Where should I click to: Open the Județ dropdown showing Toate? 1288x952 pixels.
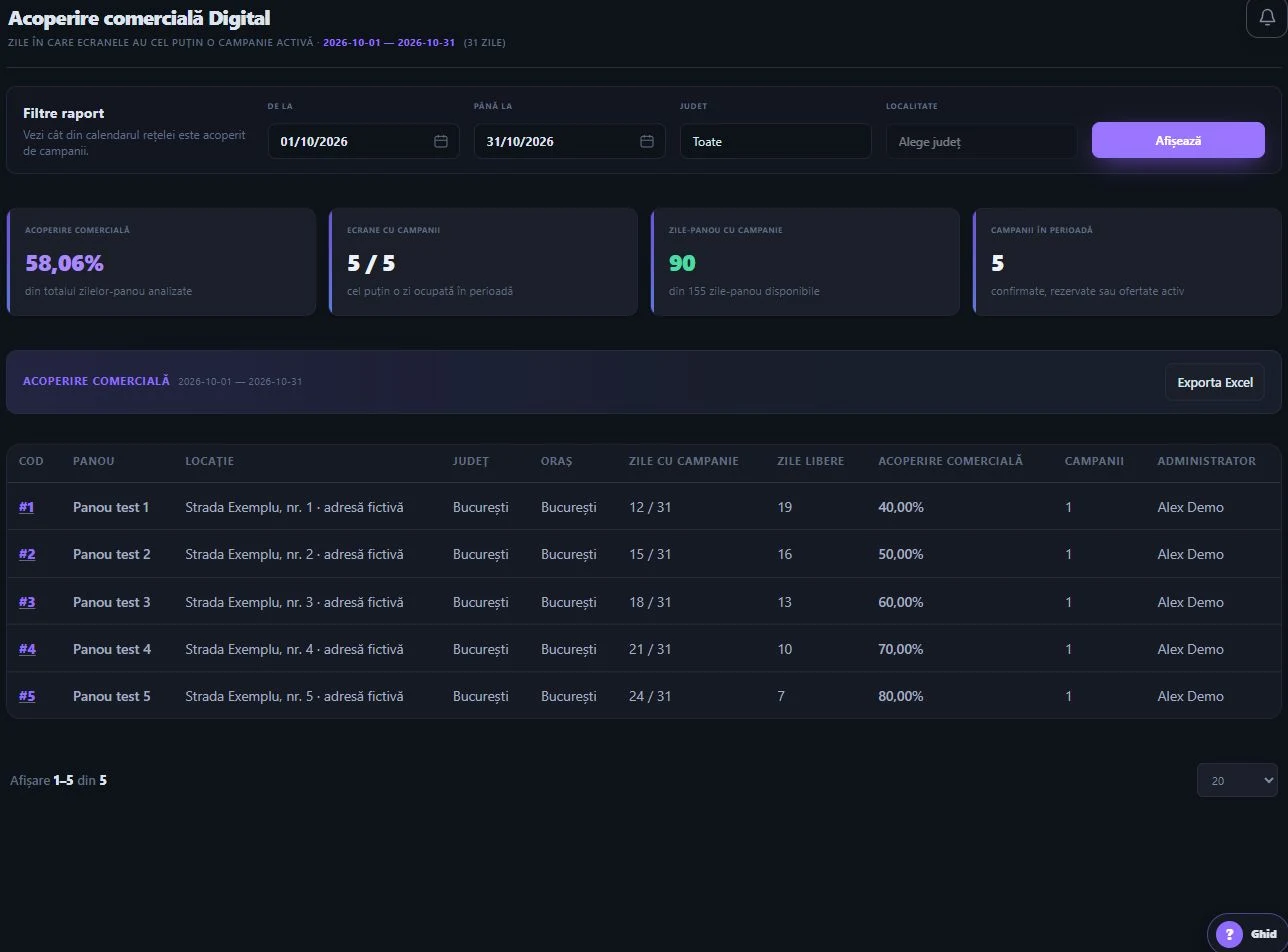[776, 141]
